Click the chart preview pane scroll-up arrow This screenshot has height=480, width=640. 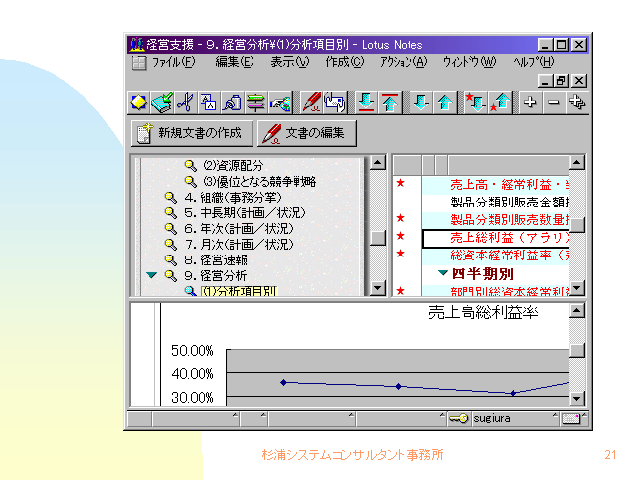click(577, 312)
